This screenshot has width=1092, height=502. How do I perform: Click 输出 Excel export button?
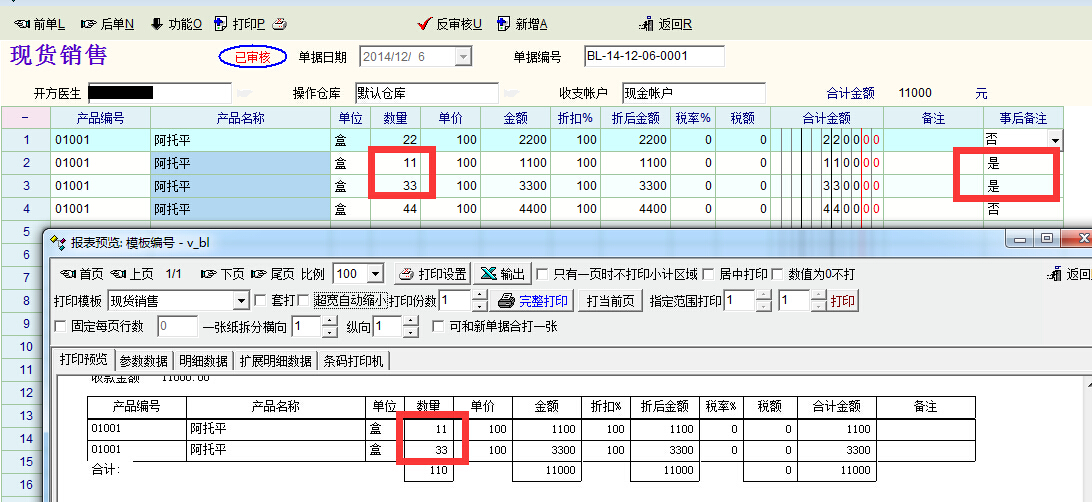coord(501,274)
